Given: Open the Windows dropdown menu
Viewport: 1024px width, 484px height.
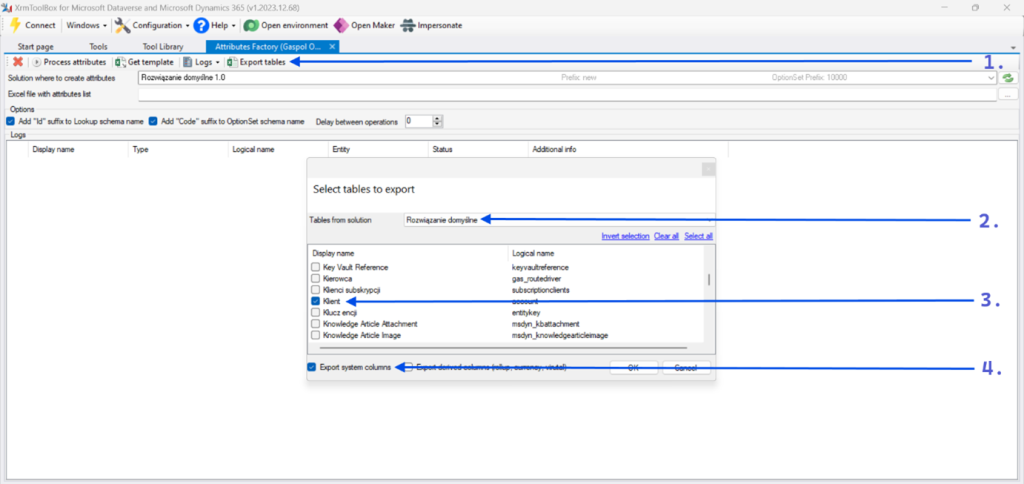Looking at the screenshot, I should pyautogui.click(x=86, y=25).
